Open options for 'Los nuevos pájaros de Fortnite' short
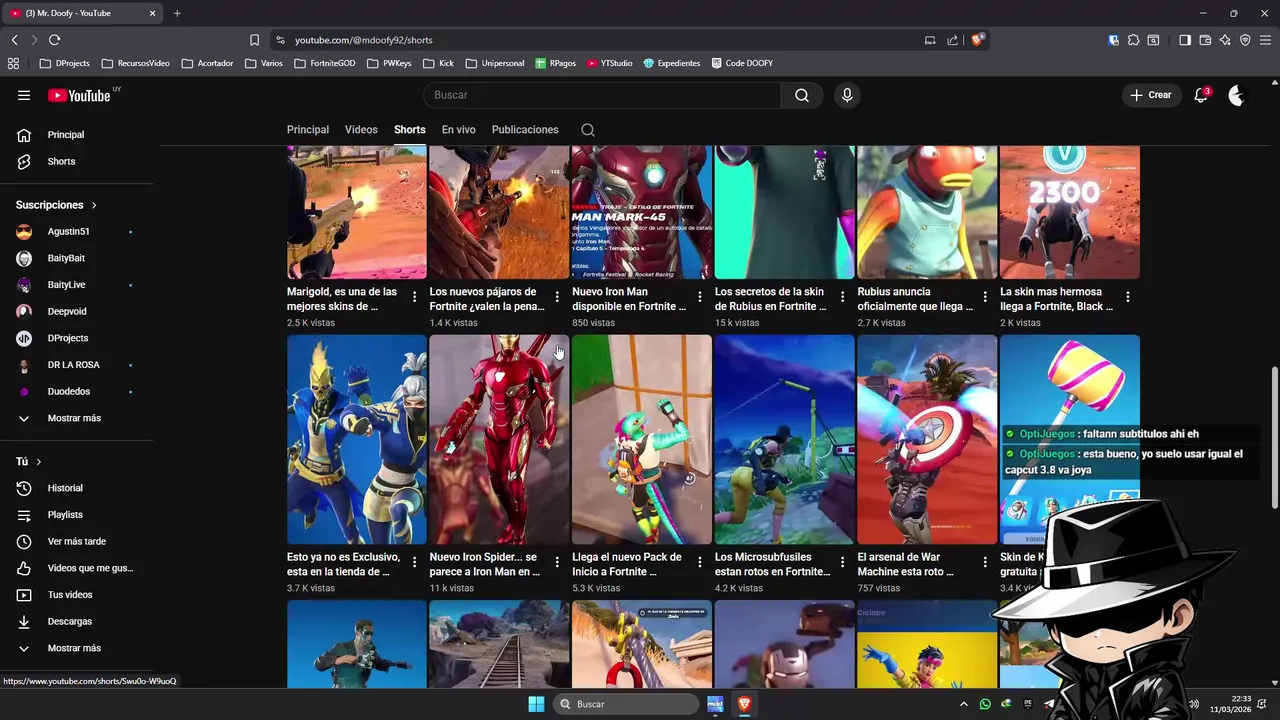Image resolution: width=1280 pixels, height=720 pixels. point(557,297)
